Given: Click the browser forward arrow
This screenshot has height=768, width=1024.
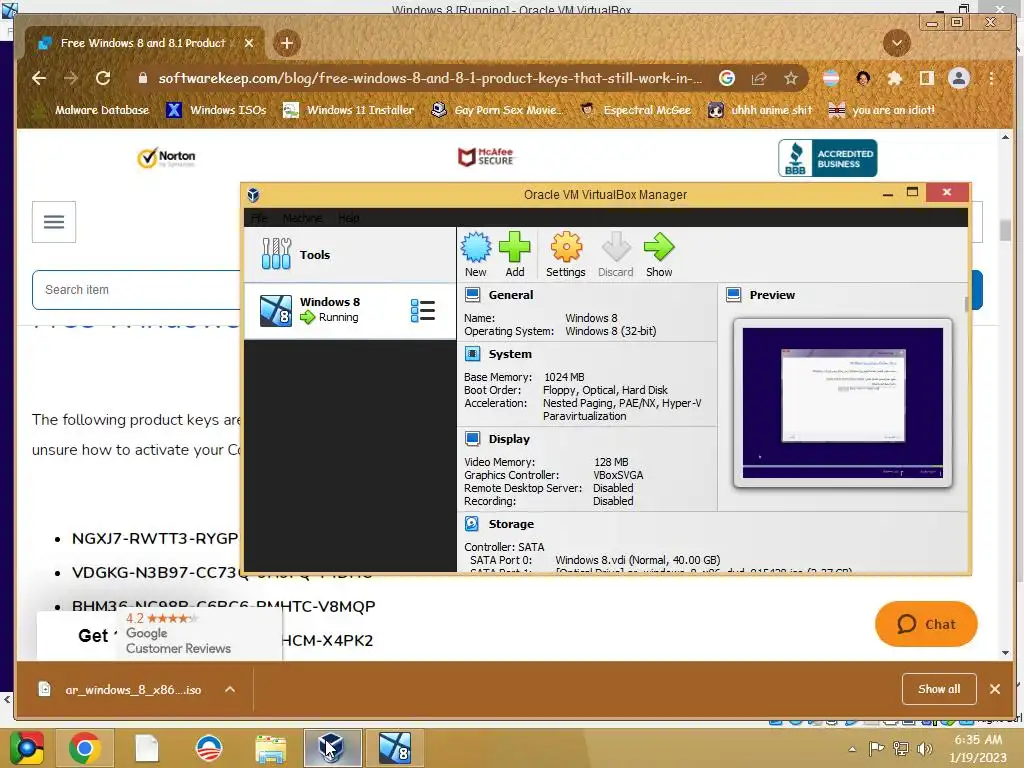Looking at the screenshot, I should [71, 78].
